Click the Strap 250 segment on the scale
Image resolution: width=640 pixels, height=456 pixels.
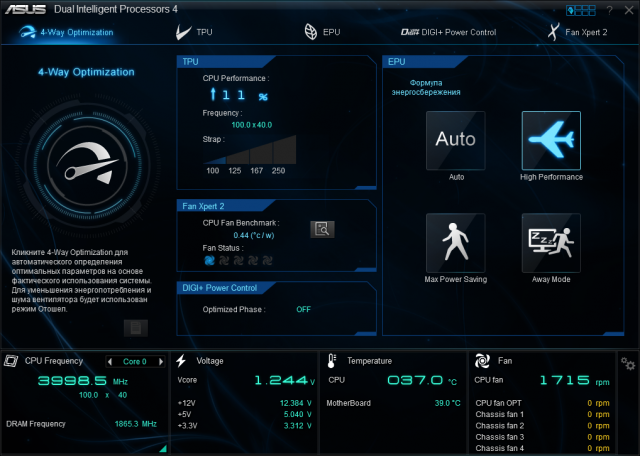click(x=284, y=150)
